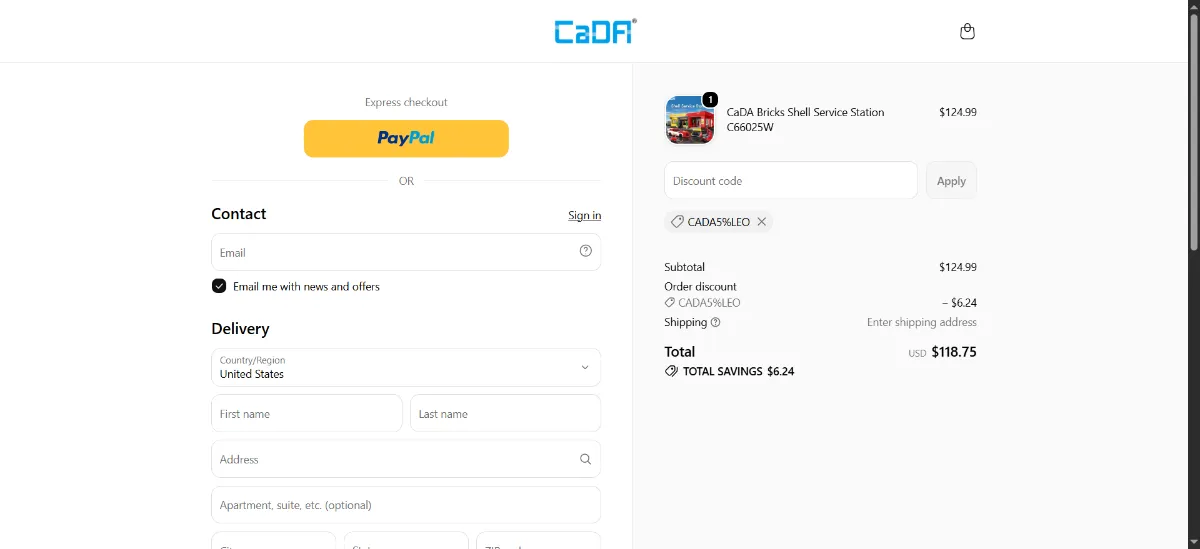Click the Enter shipping address text

click(922, 322)
